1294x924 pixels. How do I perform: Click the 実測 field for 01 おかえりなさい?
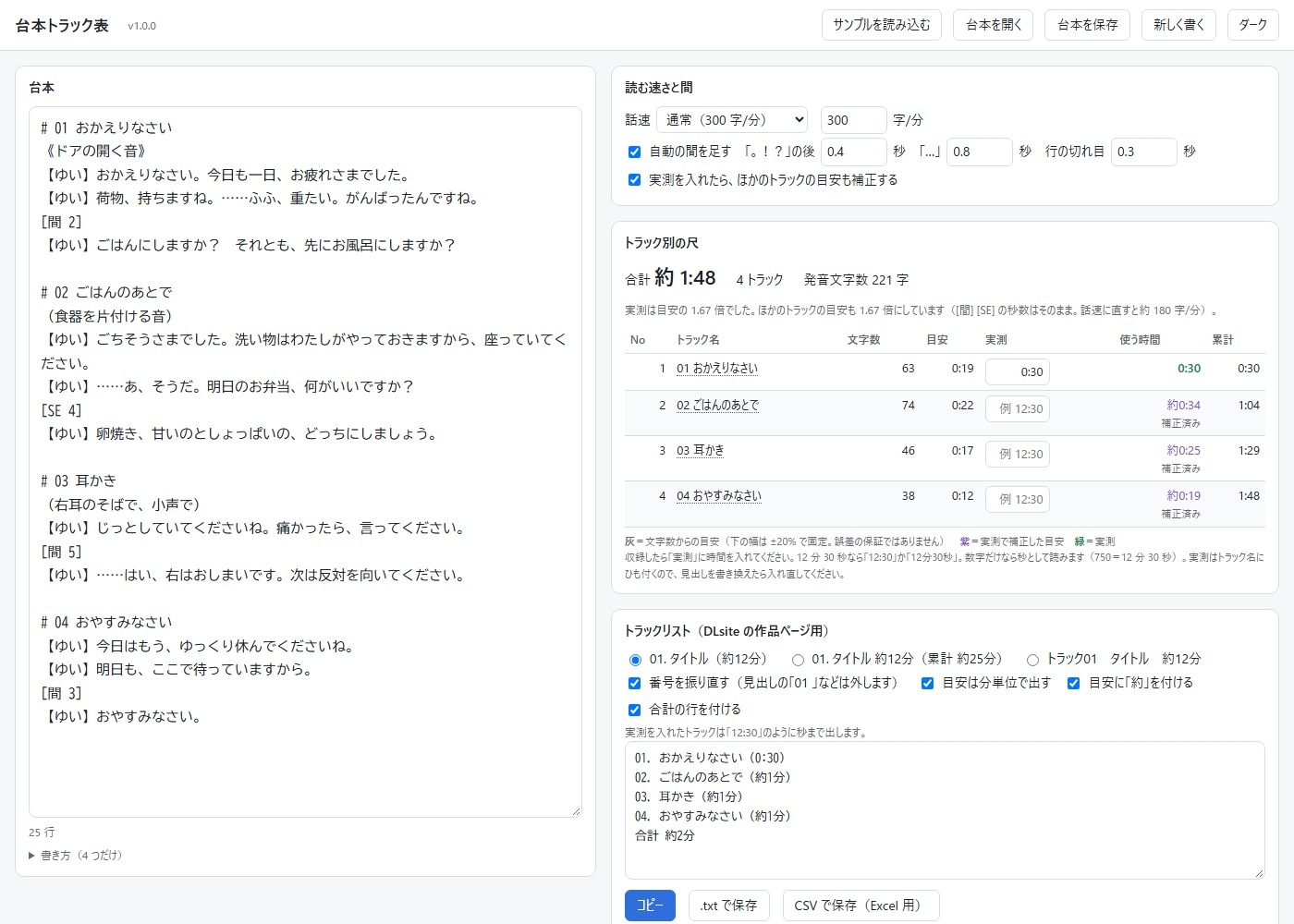tap(1018, 371)
